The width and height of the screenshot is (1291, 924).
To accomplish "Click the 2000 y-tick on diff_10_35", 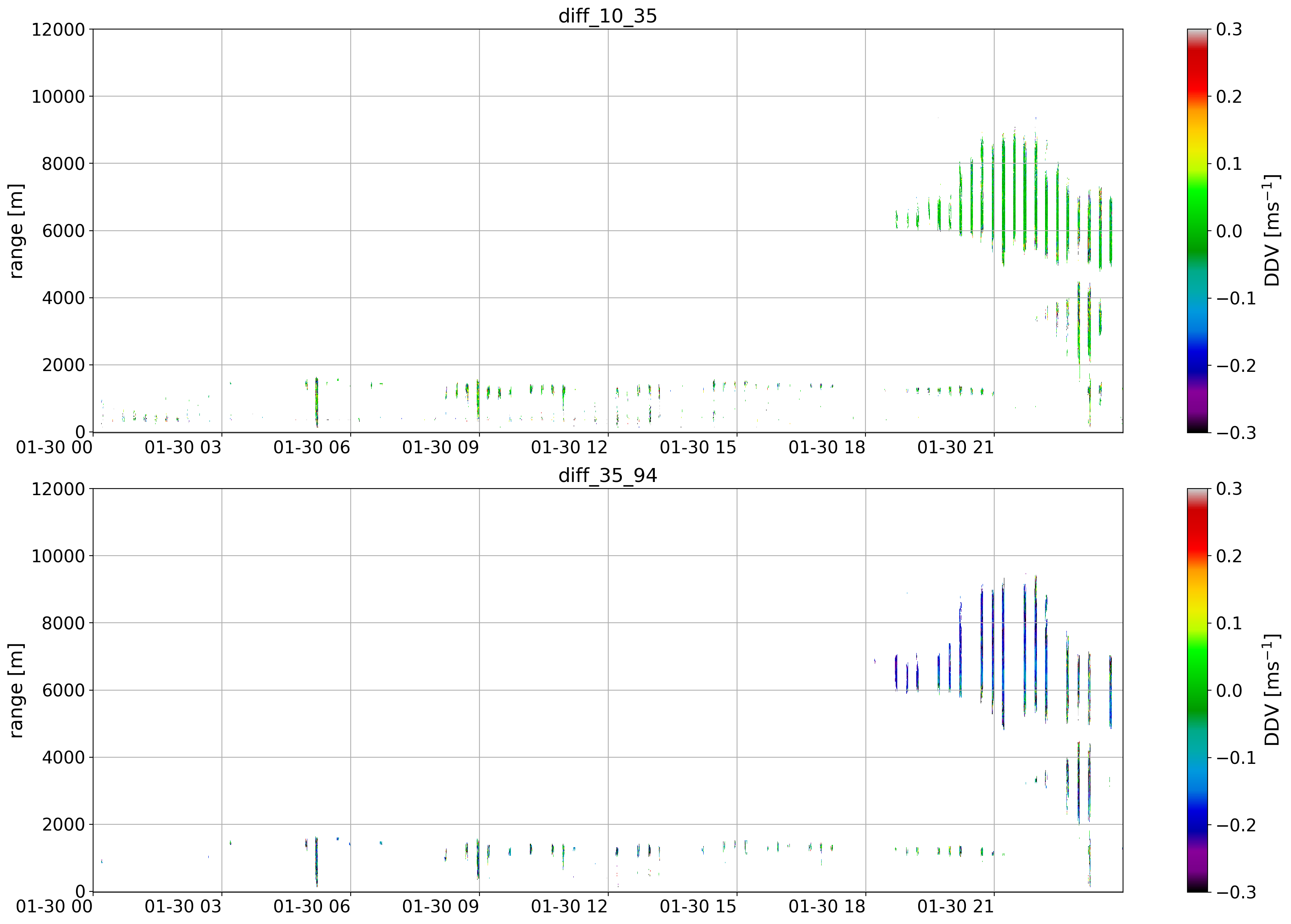I will pos(63,365).
